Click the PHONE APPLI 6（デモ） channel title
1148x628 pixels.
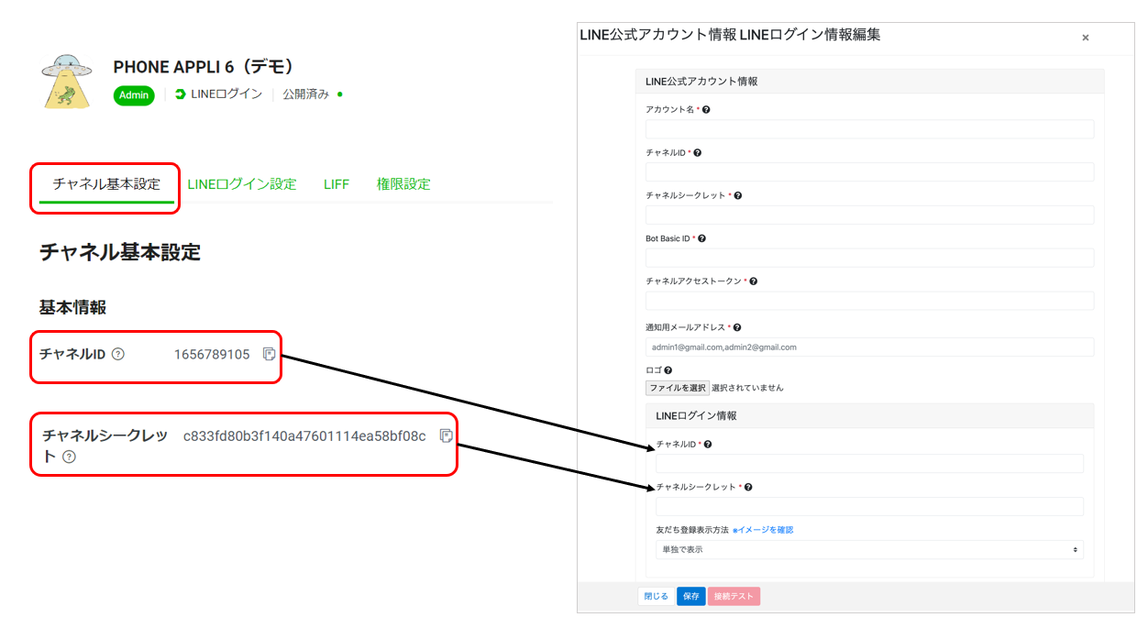point(204,67)
